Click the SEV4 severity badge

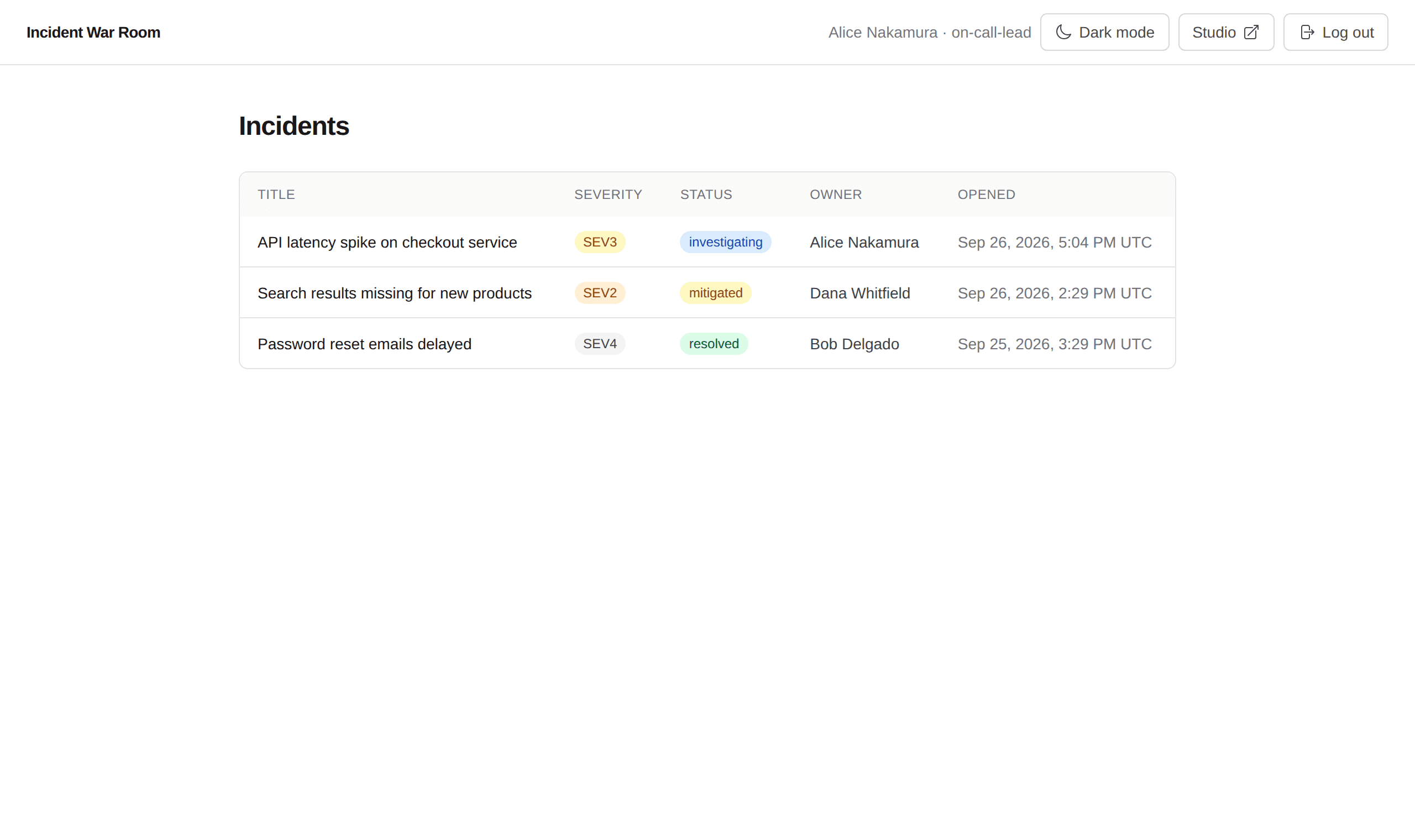(600, 344)
